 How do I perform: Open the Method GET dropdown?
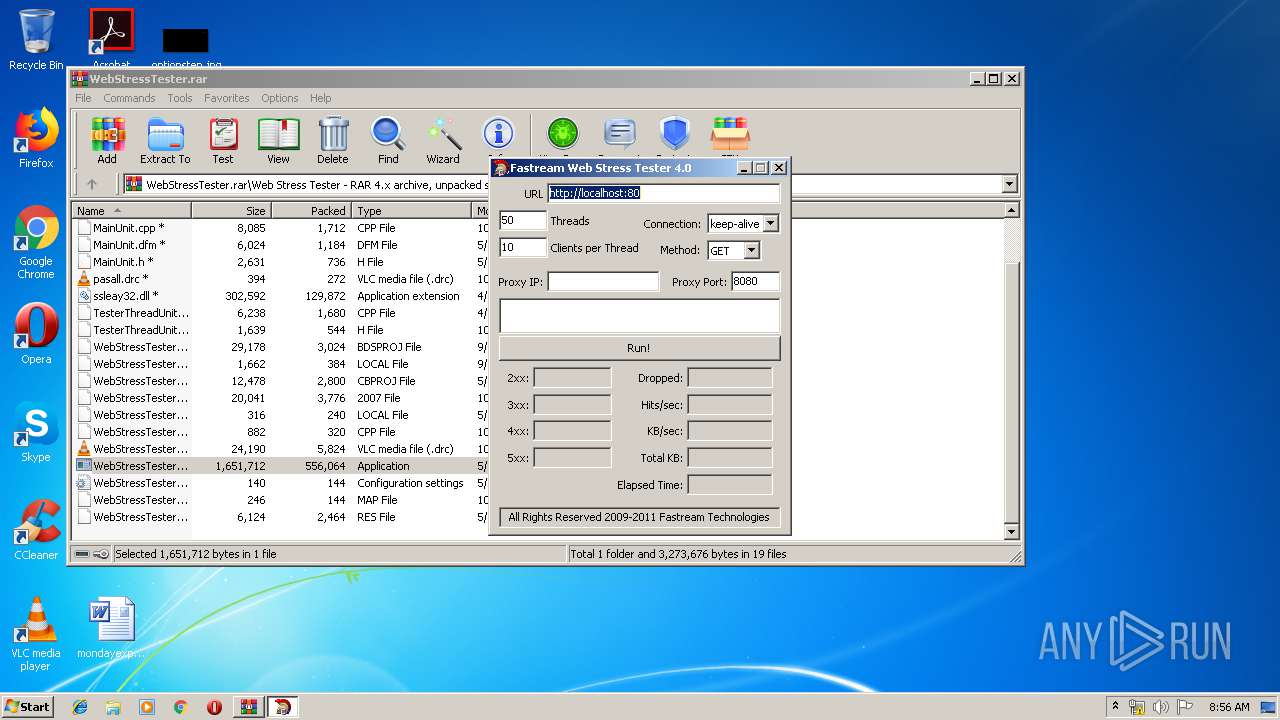(751, 251)
